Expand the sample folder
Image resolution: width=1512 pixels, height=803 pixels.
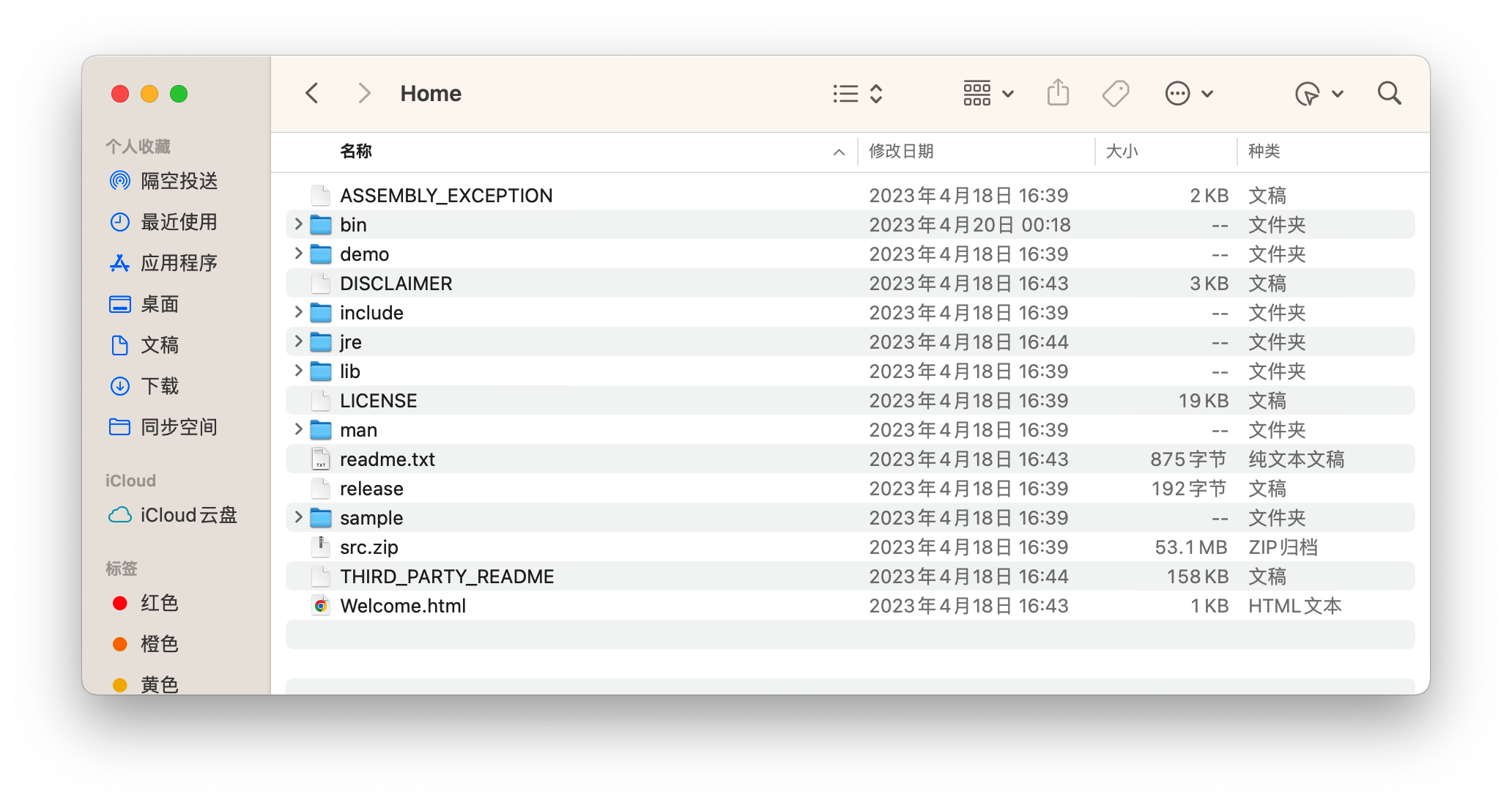[x=298, y=517]
